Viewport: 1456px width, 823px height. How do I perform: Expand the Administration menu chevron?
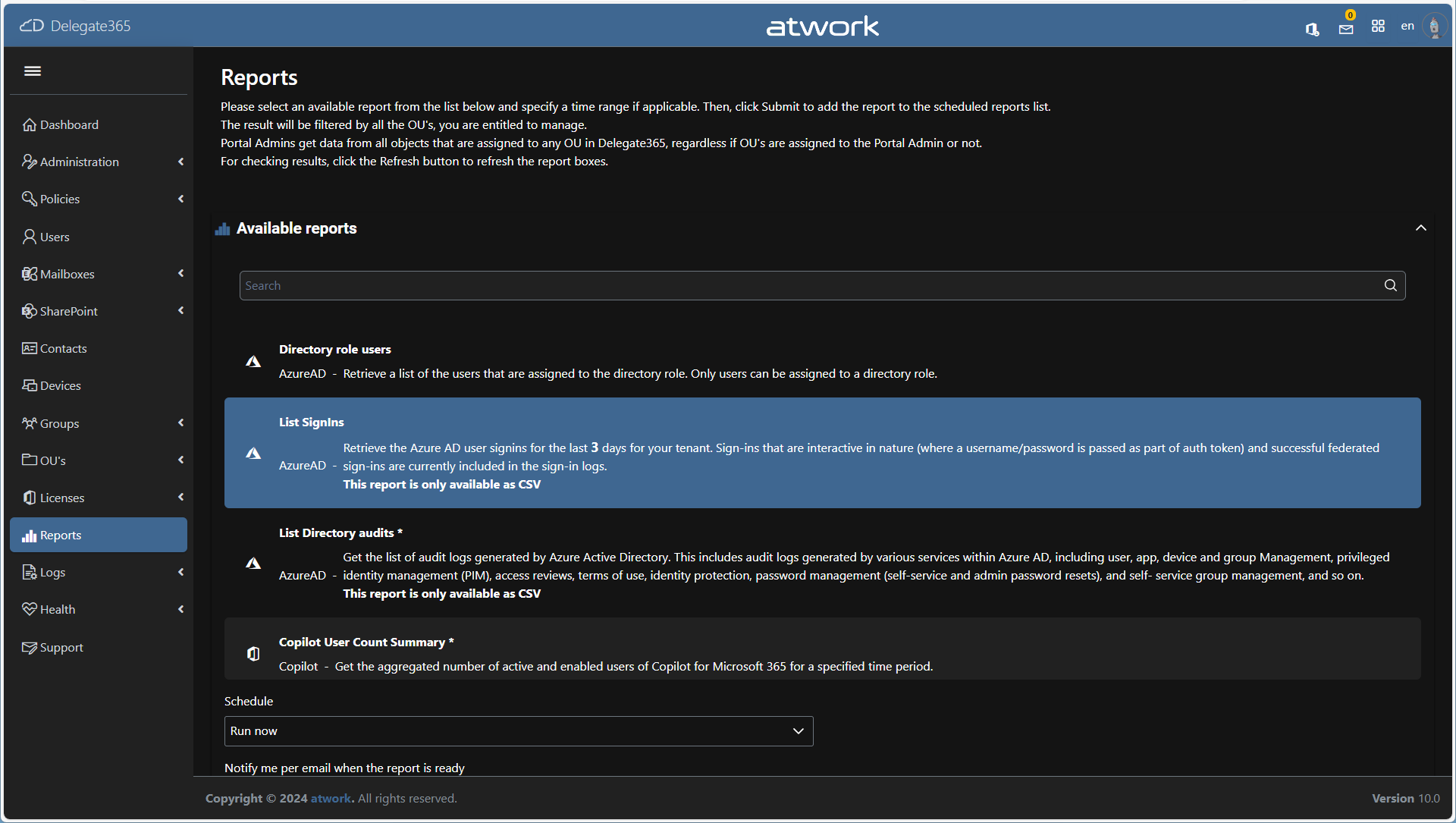(180, 162)
